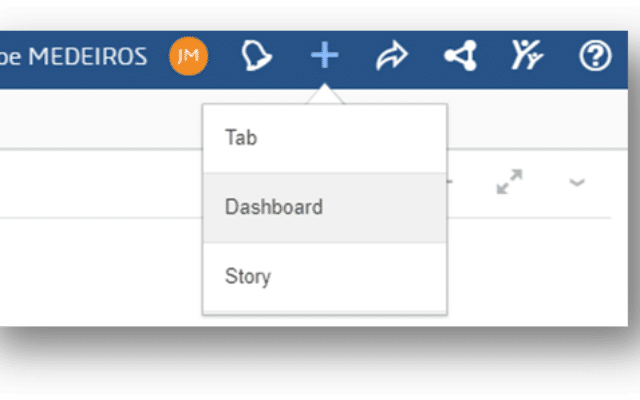
Task: Expand panel with diagonal arrows icon
Action: [x=510, y=182]
